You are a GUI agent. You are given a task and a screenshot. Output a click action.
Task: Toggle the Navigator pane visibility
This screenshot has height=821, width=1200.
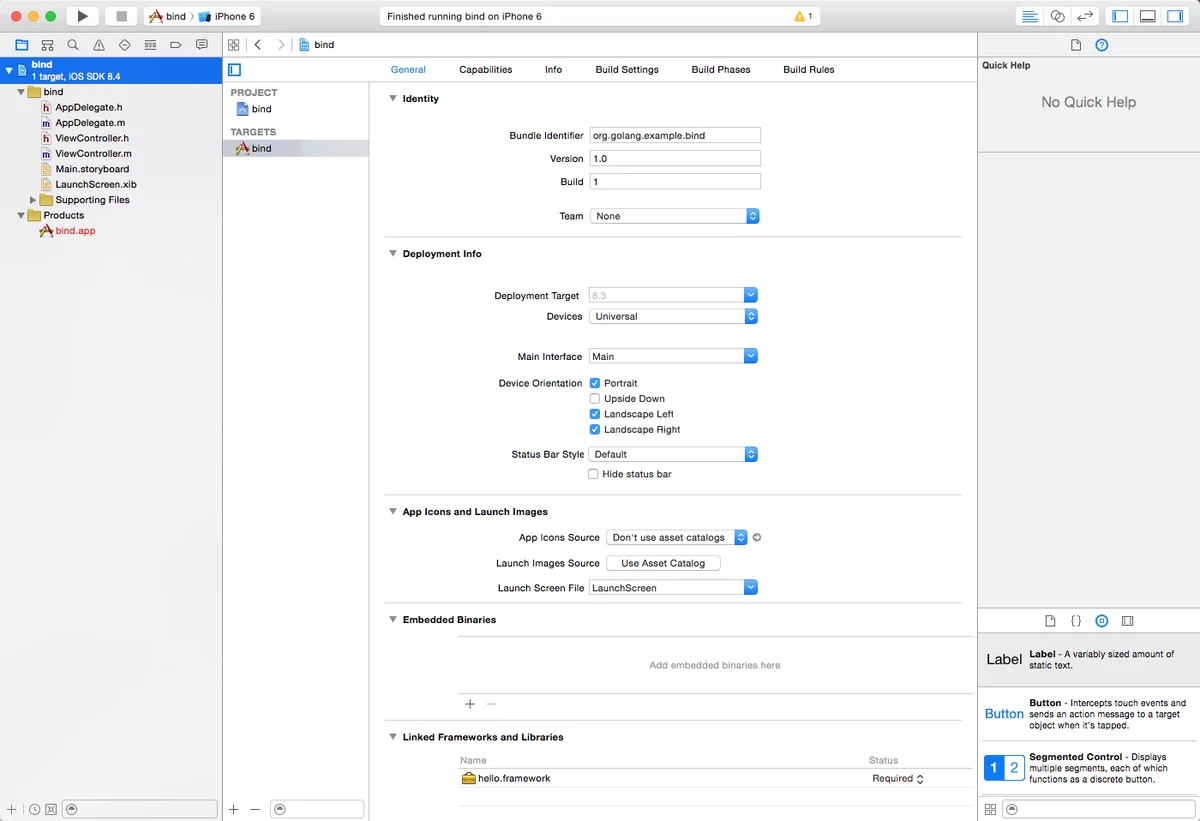[x=1120, y=16]
